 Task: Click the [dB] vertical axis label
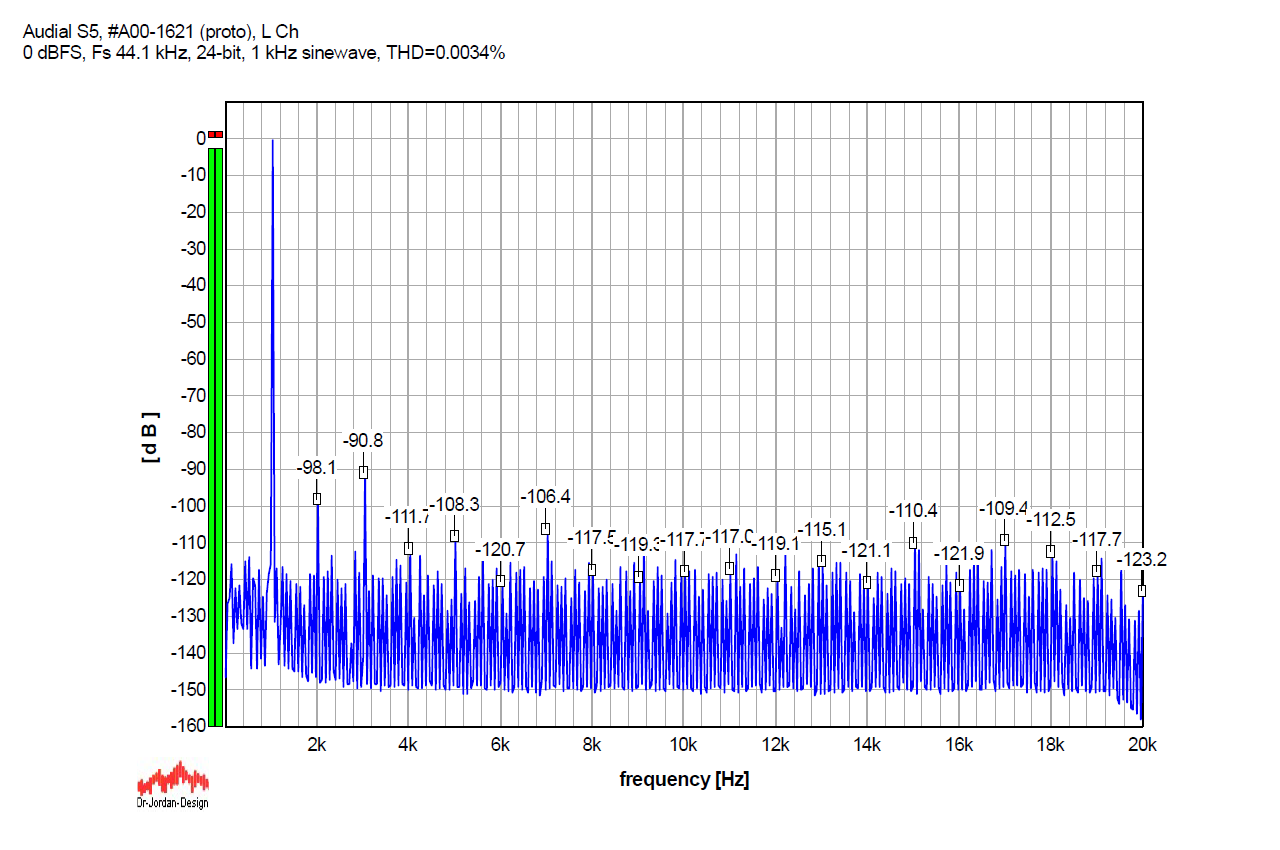pos(150,437)
